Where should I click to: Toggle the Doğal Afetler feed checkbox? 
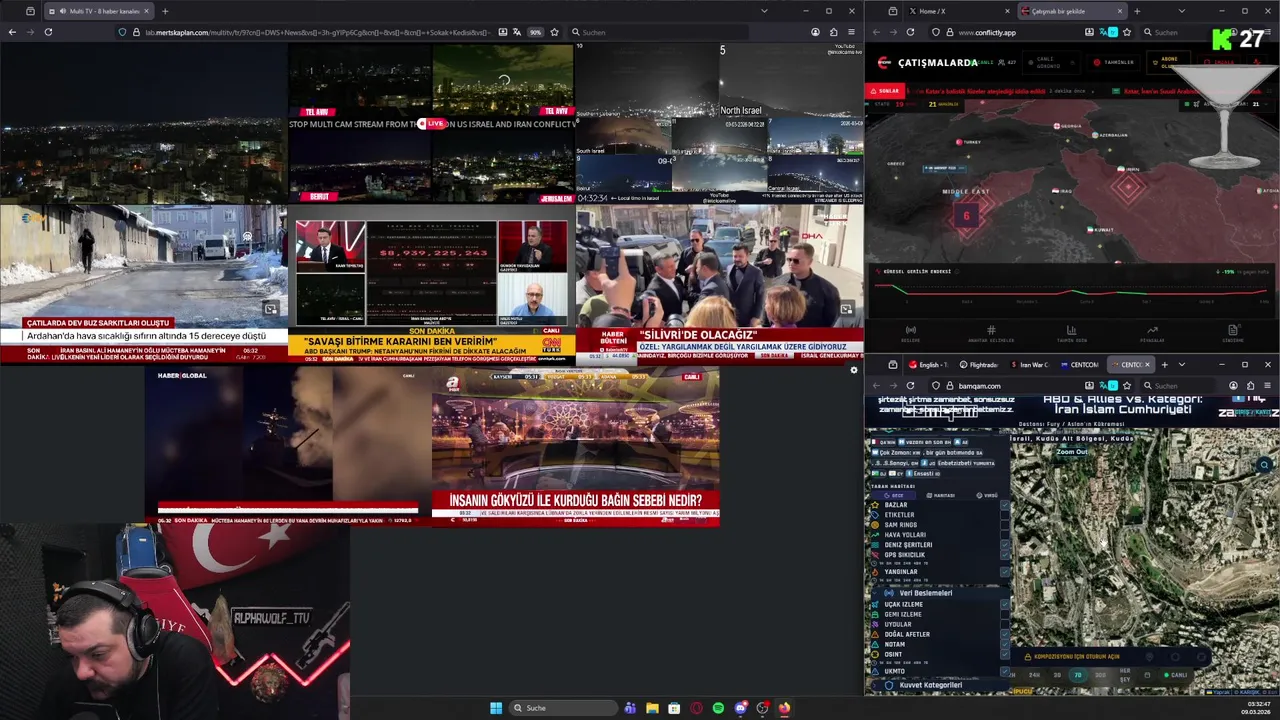click(1005, 634)
